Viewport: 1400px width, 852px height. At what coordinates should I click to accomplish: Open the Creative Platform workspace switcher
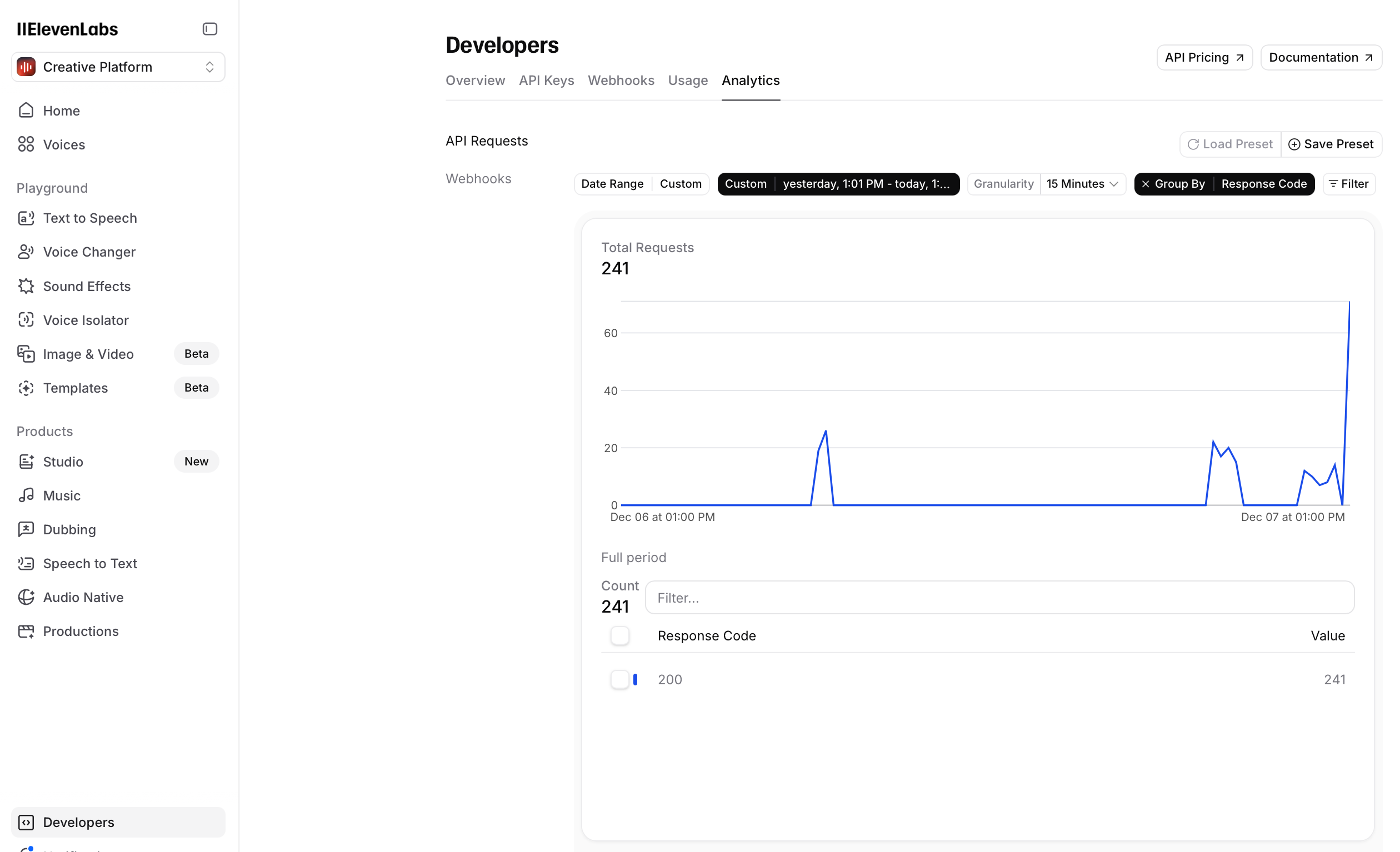[x=118, y=67]
